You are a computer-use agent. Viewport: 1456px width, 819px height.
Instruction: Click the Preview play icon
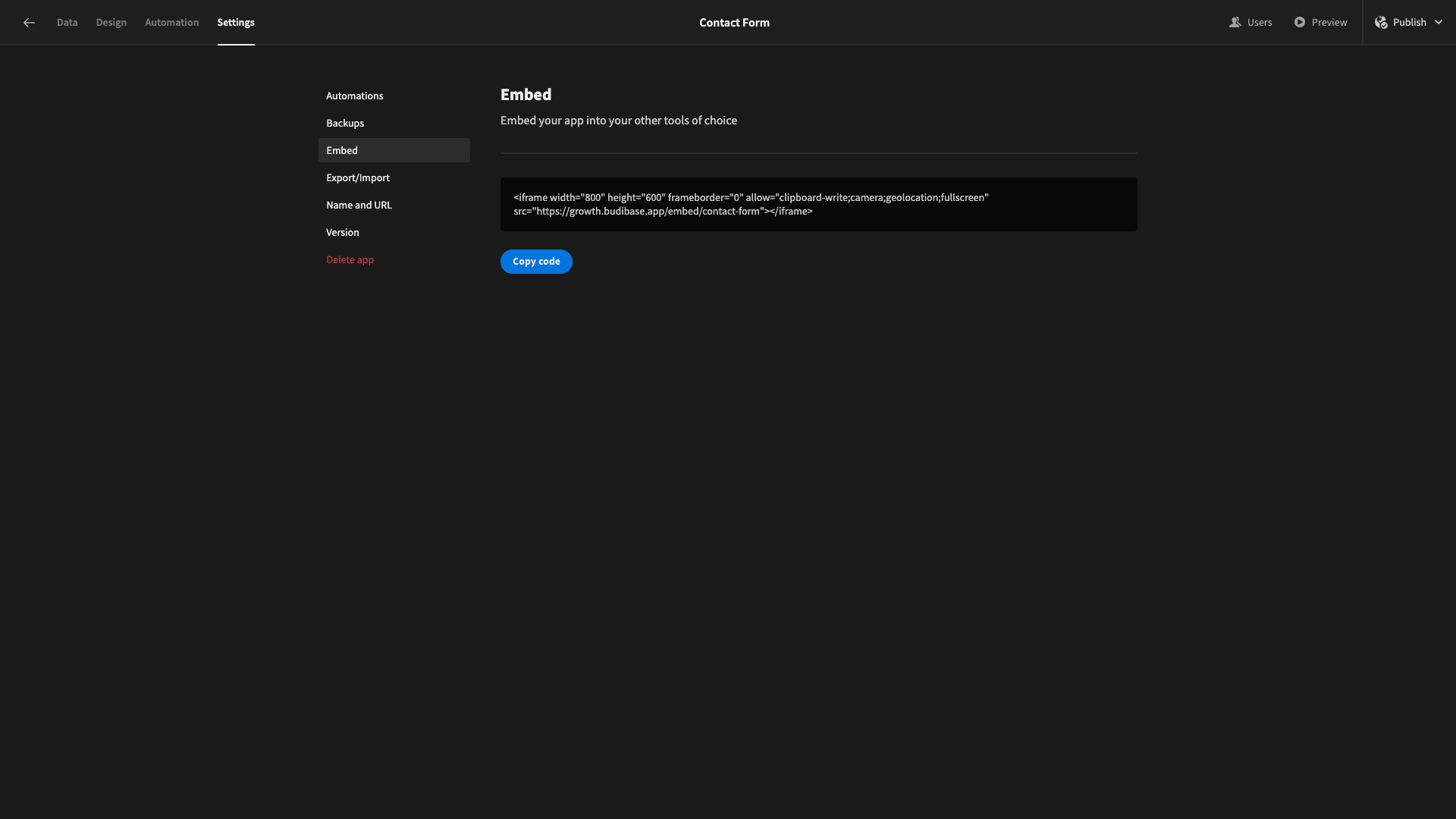pyautogui.click(x=1300, y=23)
